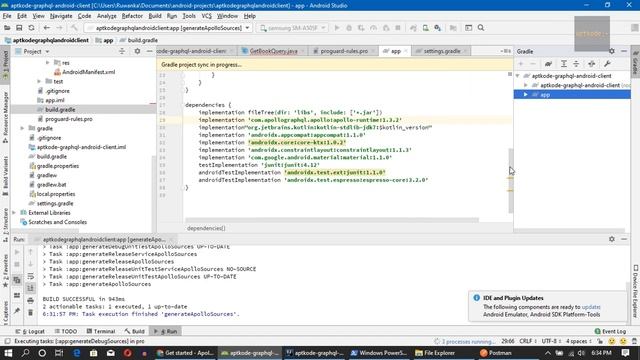Switch to GetBookQuery.java editor tab
The height and width of the screenshot is (360, 640).
273,51
